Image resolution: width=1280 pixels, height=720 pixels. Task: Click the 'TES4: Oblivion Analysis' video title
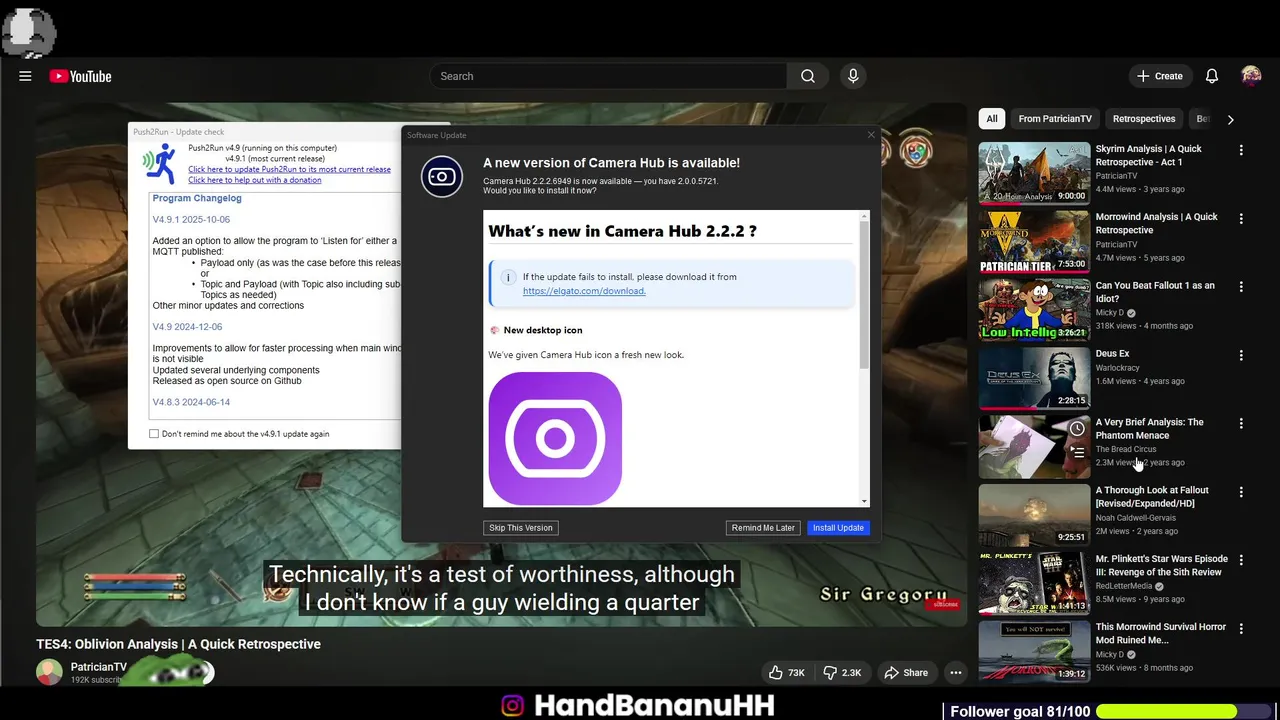tap(178, 644)
